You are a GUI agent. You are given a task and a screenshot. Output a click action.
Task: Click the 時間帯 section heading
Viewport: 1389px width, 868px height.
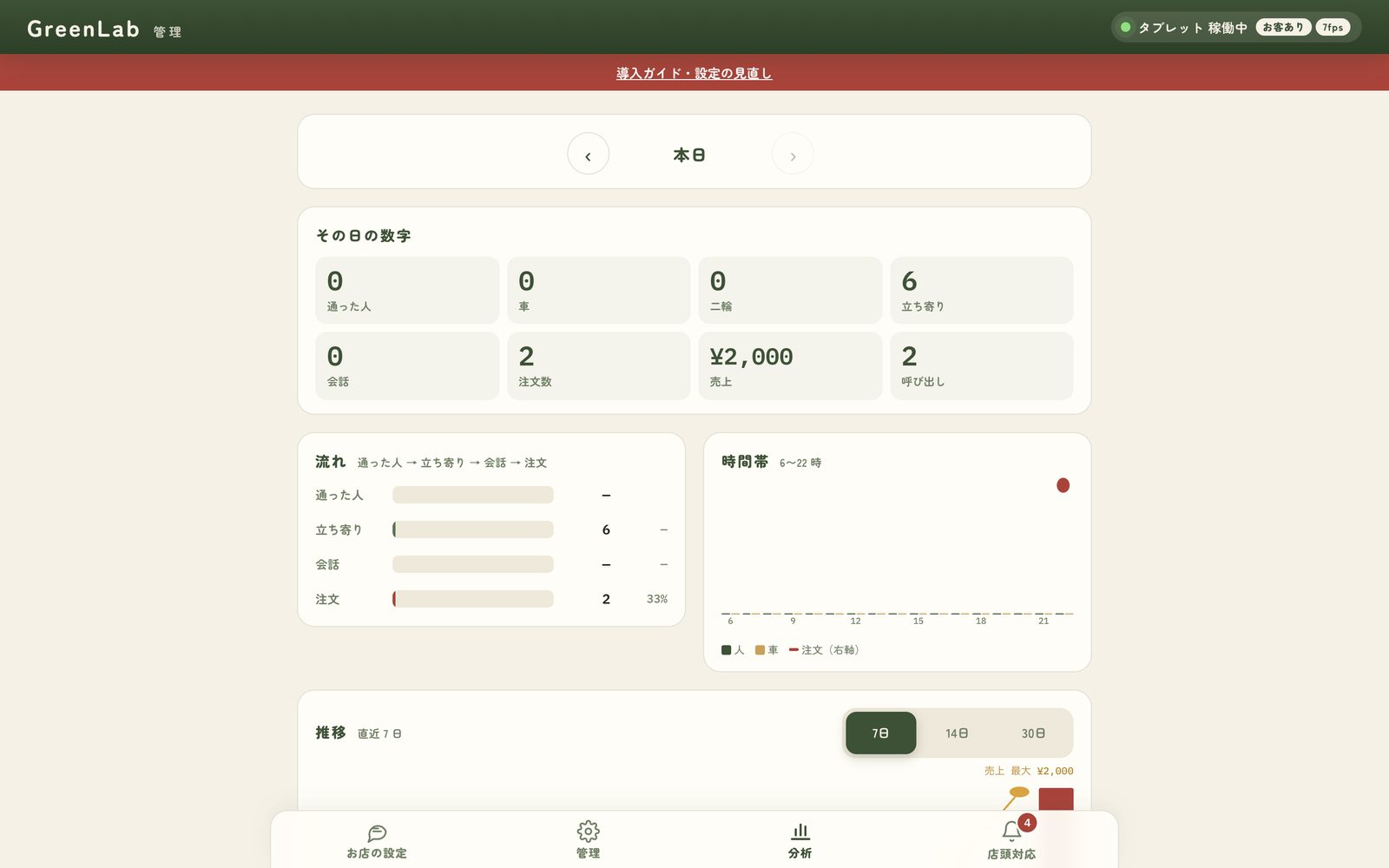pos(745,462)
